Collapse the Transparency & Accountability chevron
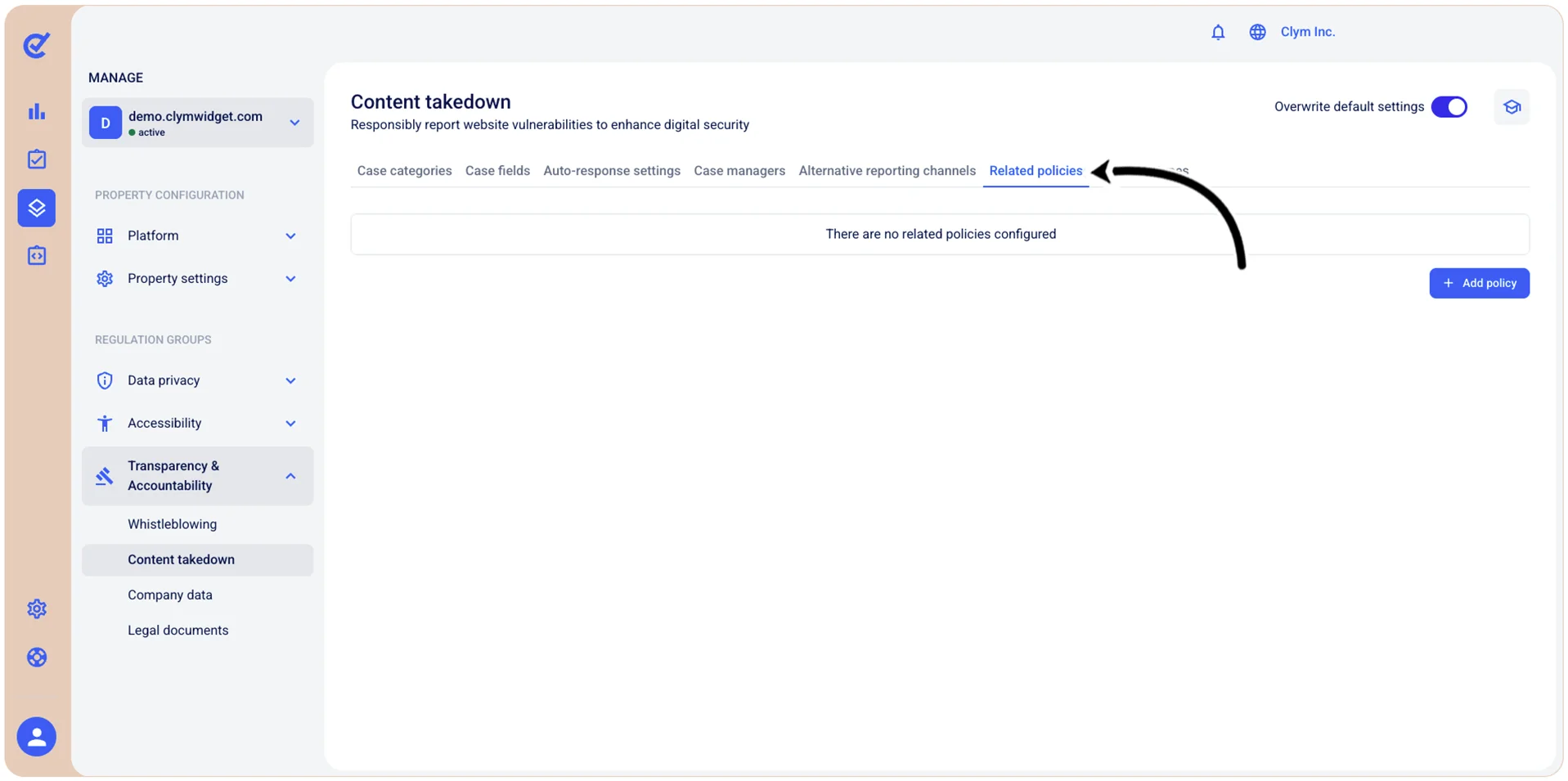This screenshot has height=781, width=1568. coord(290,476)
